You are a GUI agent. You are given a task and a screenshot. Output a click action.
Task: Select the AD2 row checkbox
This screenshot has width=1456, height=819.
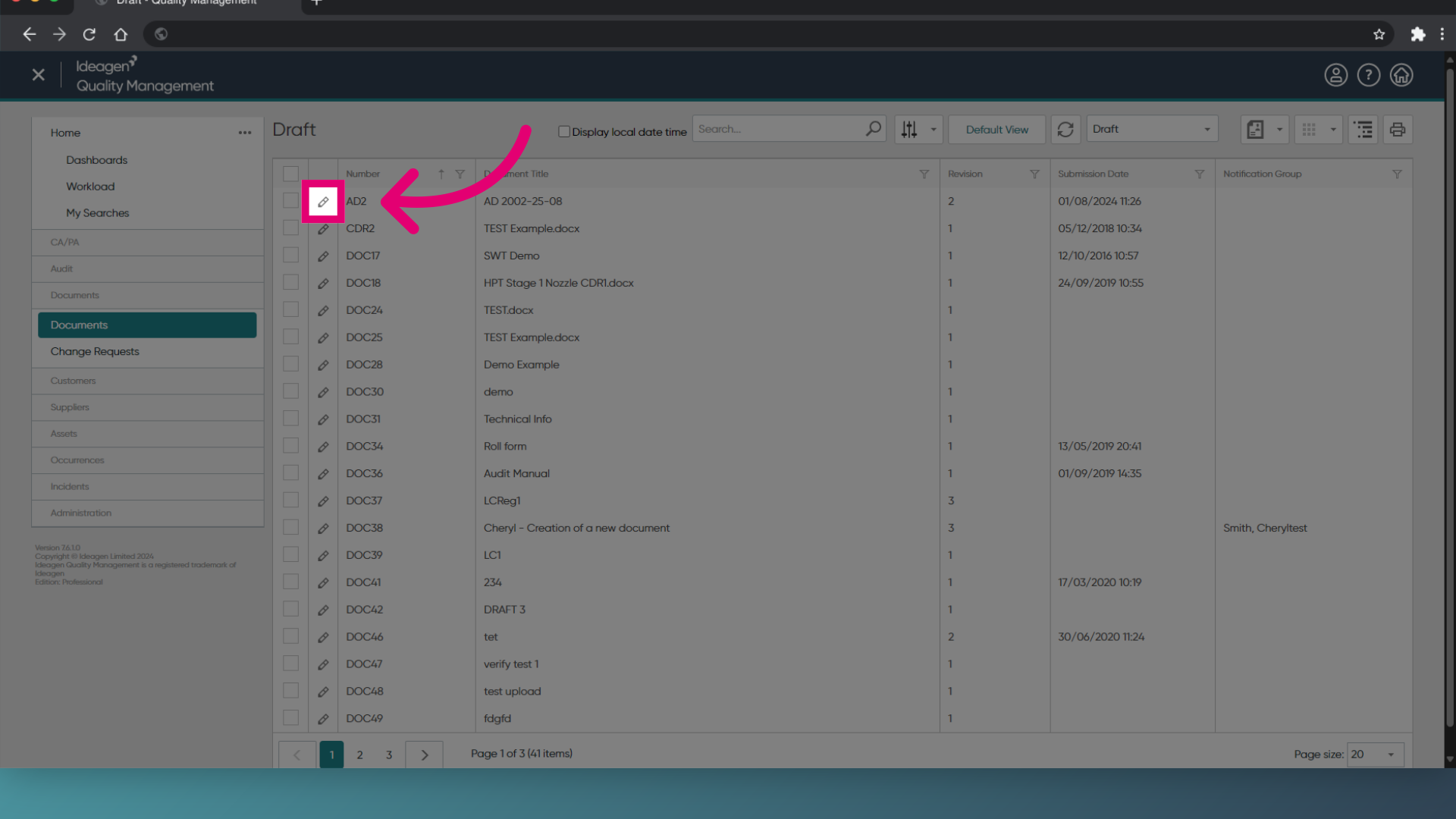coord(290,200)
